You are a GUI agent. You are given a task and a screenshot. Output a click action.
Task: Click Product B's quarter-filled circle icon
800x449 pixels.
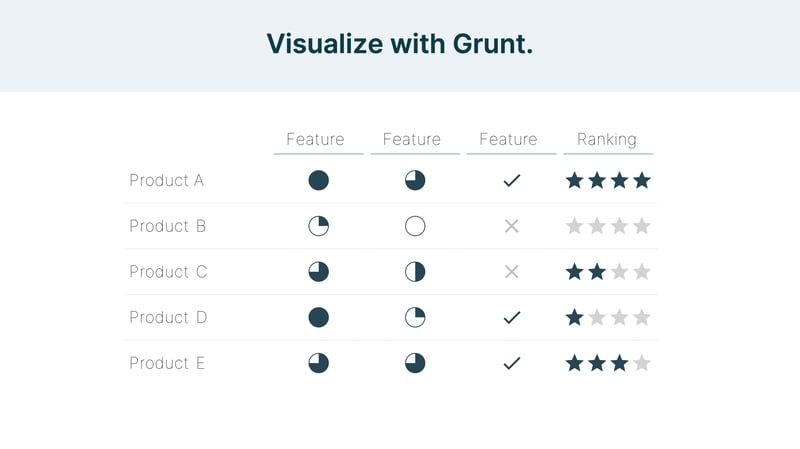(318, 226)
